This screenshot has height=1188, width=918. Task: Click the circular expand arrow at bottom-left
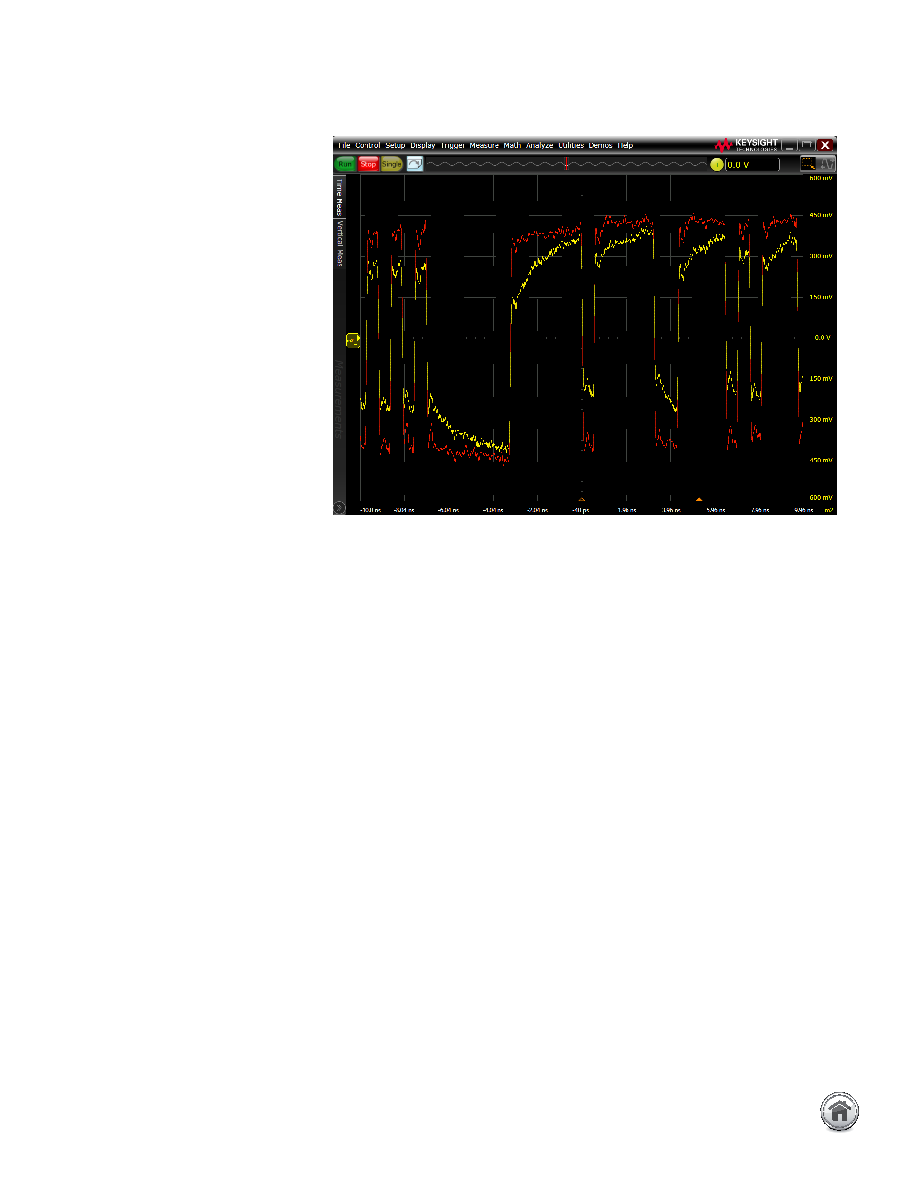(x=339, y=508)
